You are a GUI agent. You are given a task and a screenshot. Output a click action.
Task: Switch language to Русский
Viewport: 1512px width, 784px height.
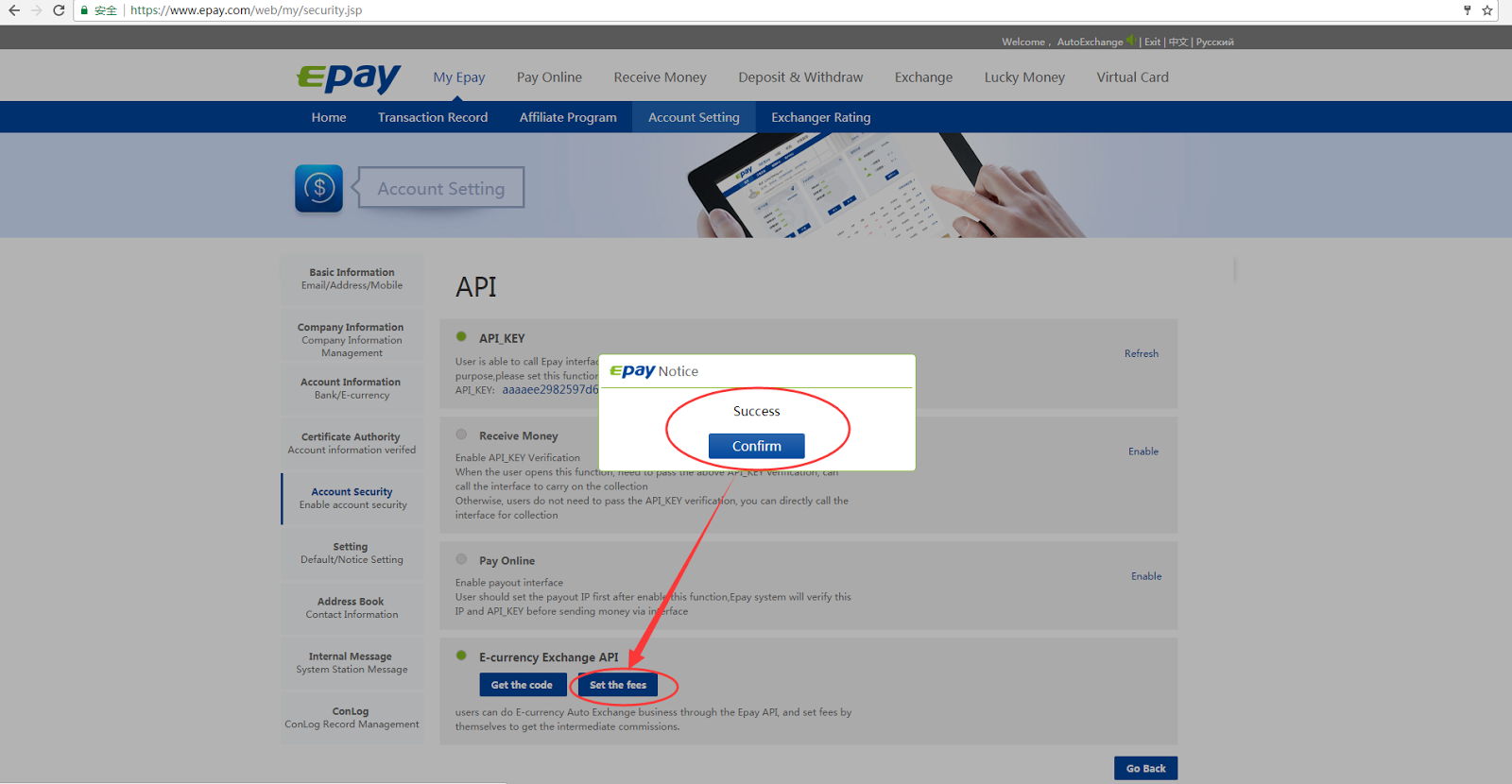[1214, 42]
